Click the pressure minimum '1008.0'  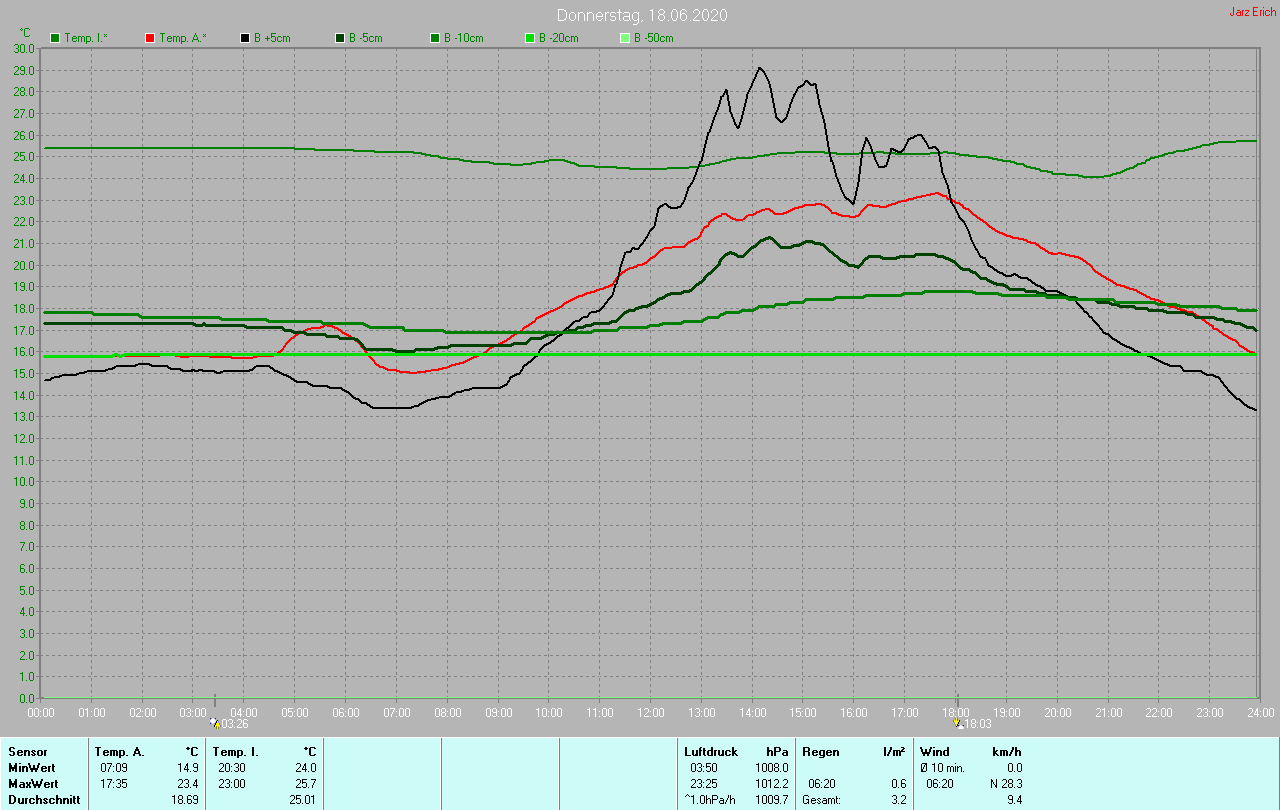pyautogui.click(x=773, y=767)
